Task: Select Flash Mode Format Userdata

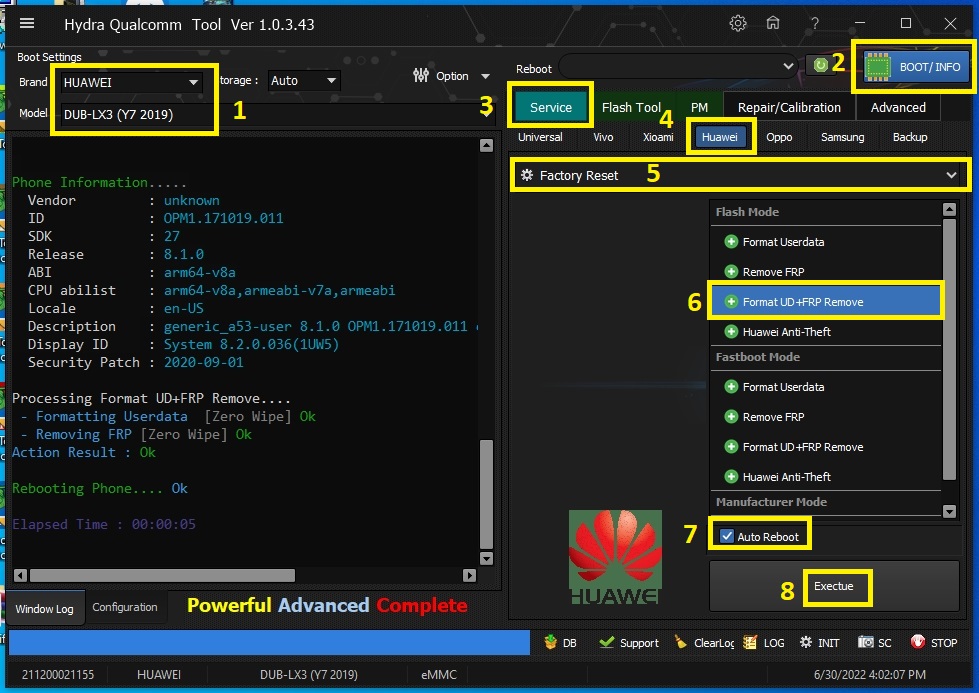Action: (825, 242)
